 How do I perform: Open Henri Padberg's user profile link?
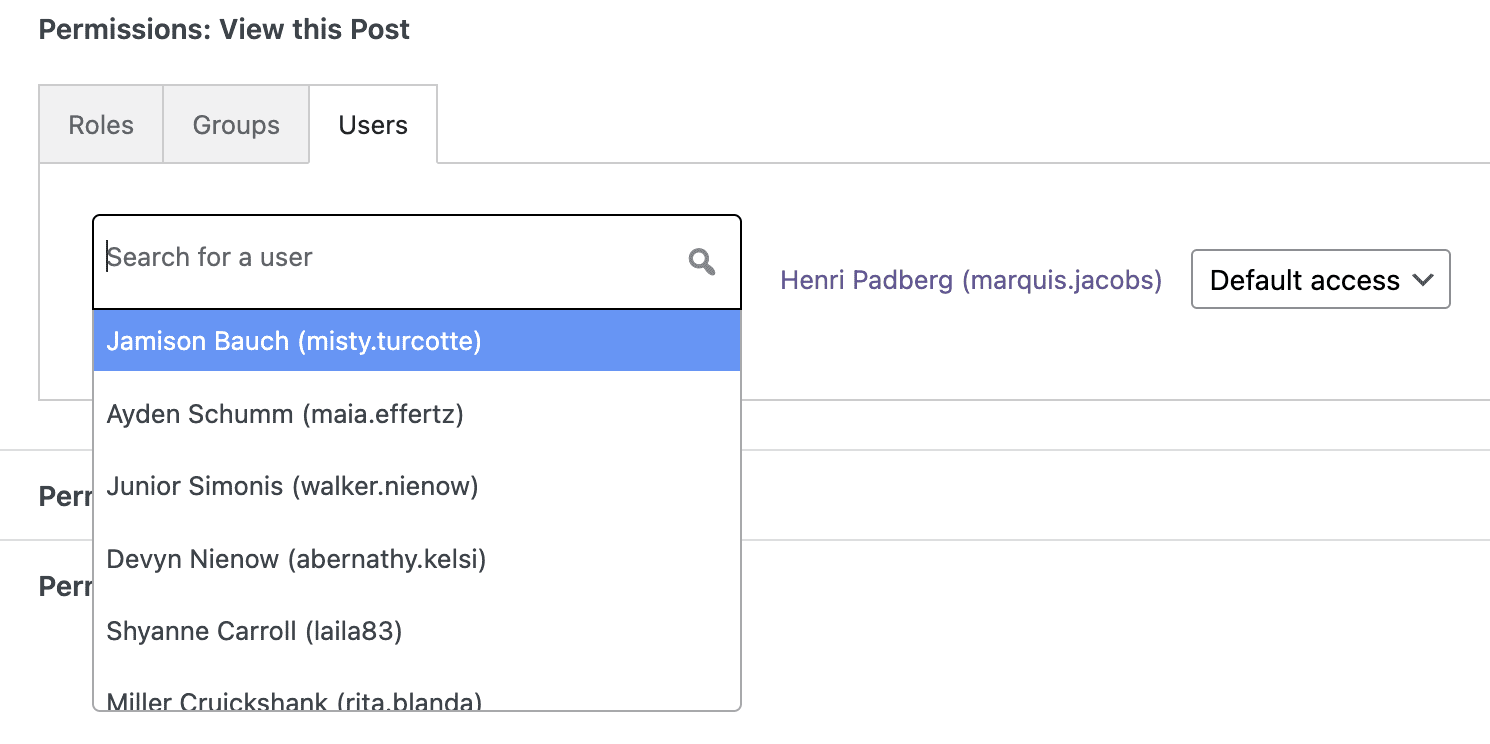(x=971, y=280)
